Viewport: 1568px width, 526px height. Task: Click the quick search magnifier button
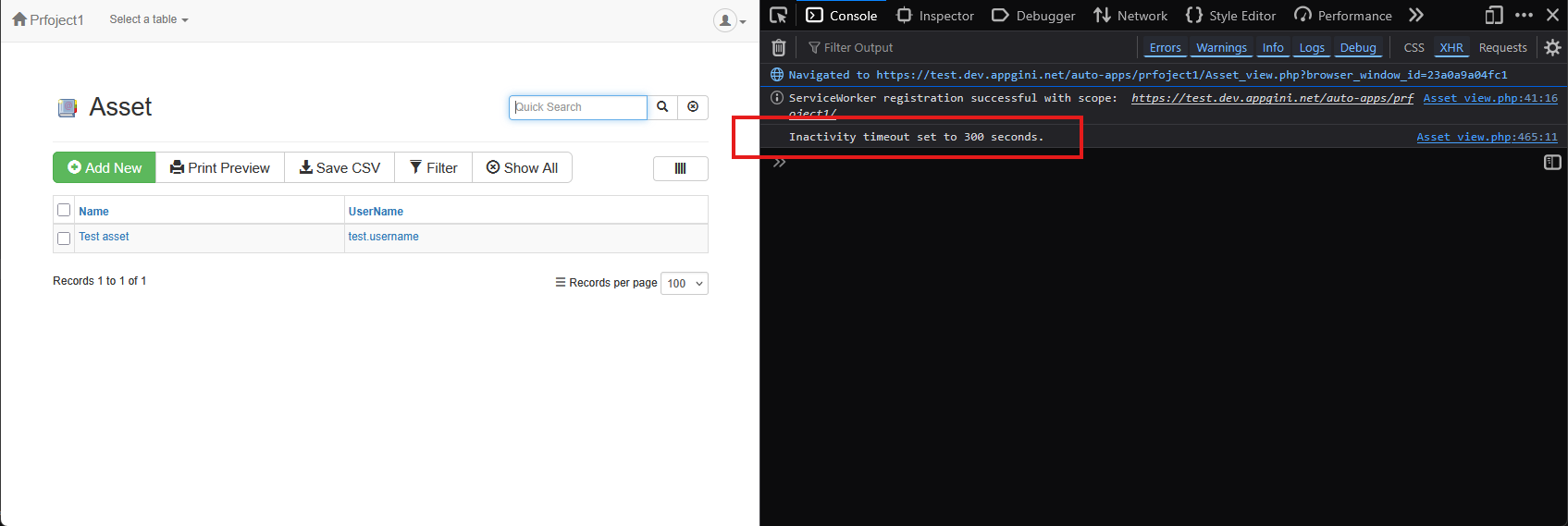coord(662,107)
